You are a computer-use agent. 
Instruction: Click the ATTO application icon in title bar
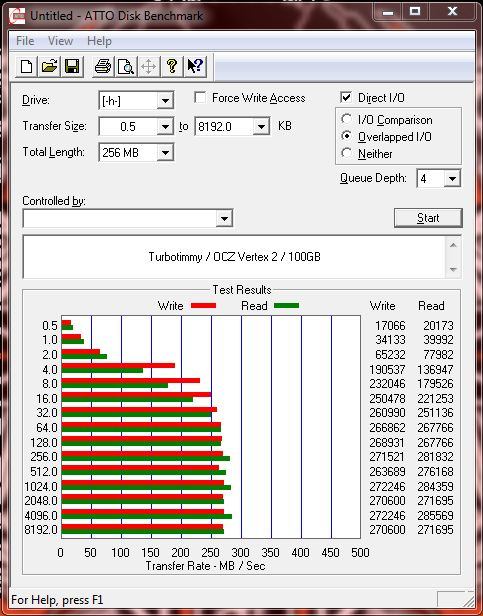coord(17,16)
